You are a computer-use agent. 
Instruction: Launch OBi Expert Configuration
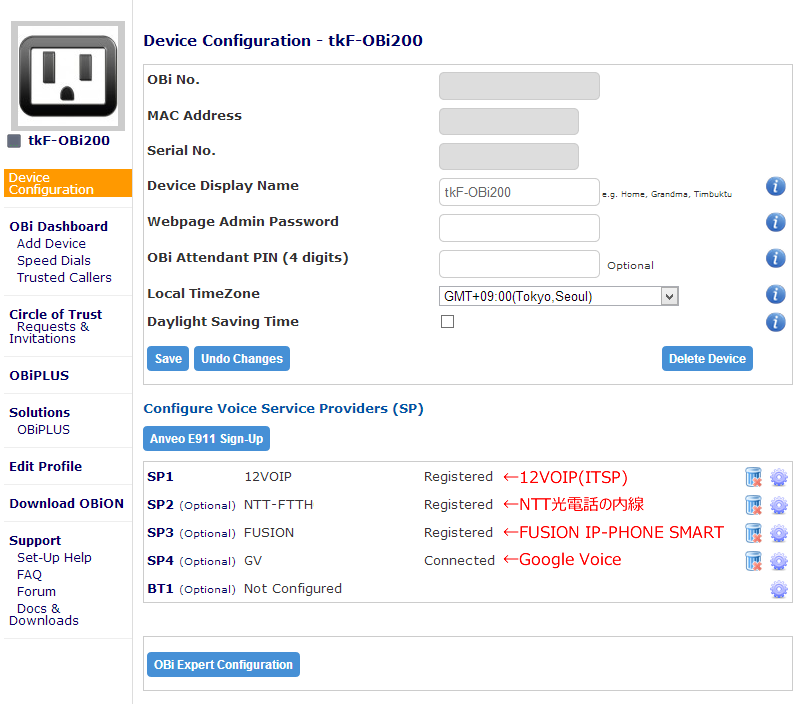point(223,664)
